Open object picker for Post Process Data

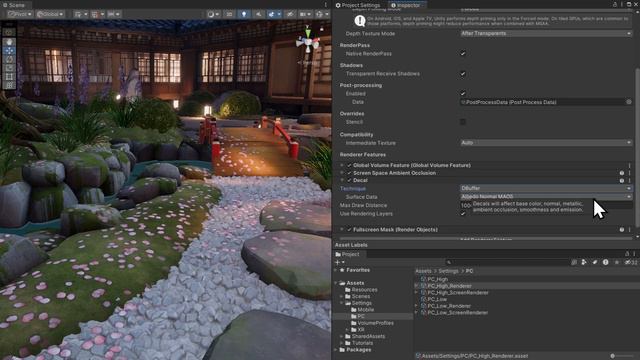629,102
